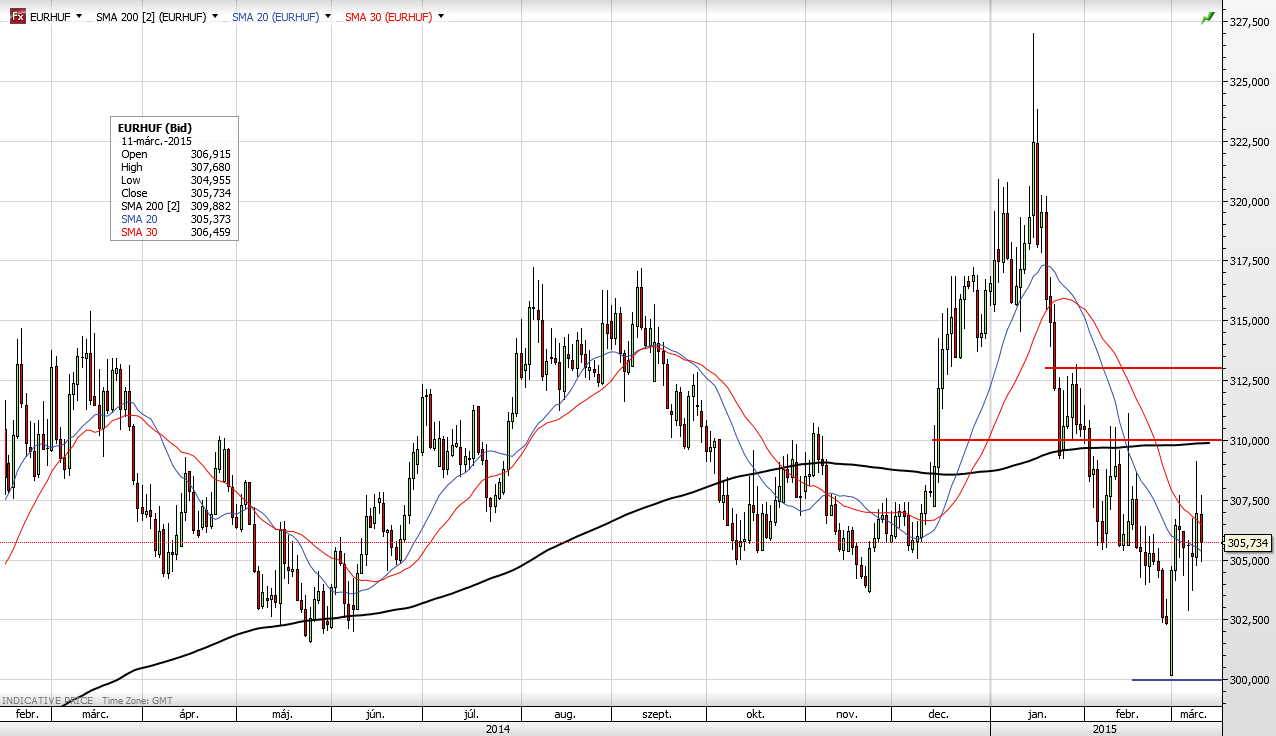This screenshot has height=736, width=1276.
Task: Click the High 307,680 value
Action: pyautogui.click(x=210, y=167)
